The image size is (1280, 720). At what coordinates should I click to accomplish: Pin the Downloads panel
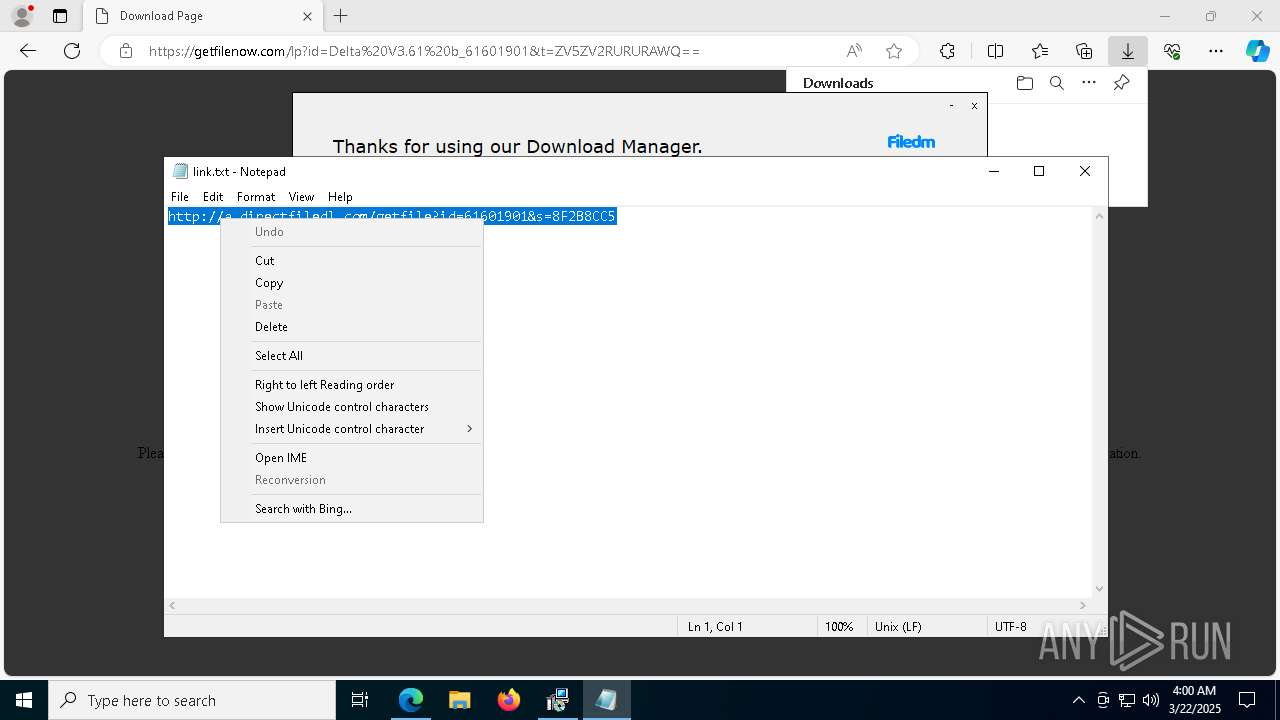[1122, 83]
